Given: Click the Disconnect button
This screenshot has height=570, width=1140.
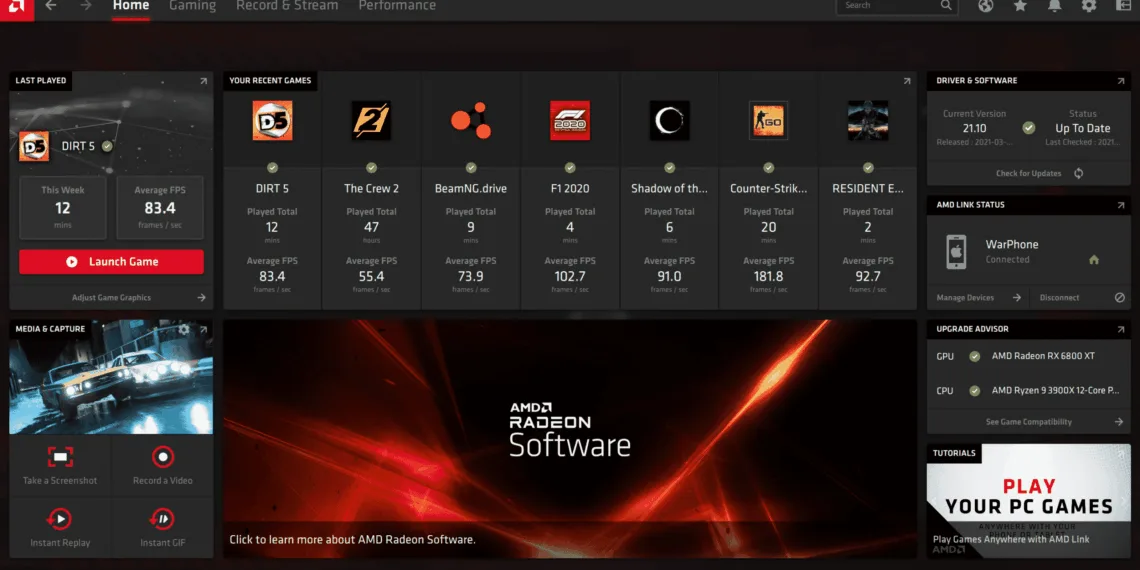Looking at the screenshot, I should 1059,297.
